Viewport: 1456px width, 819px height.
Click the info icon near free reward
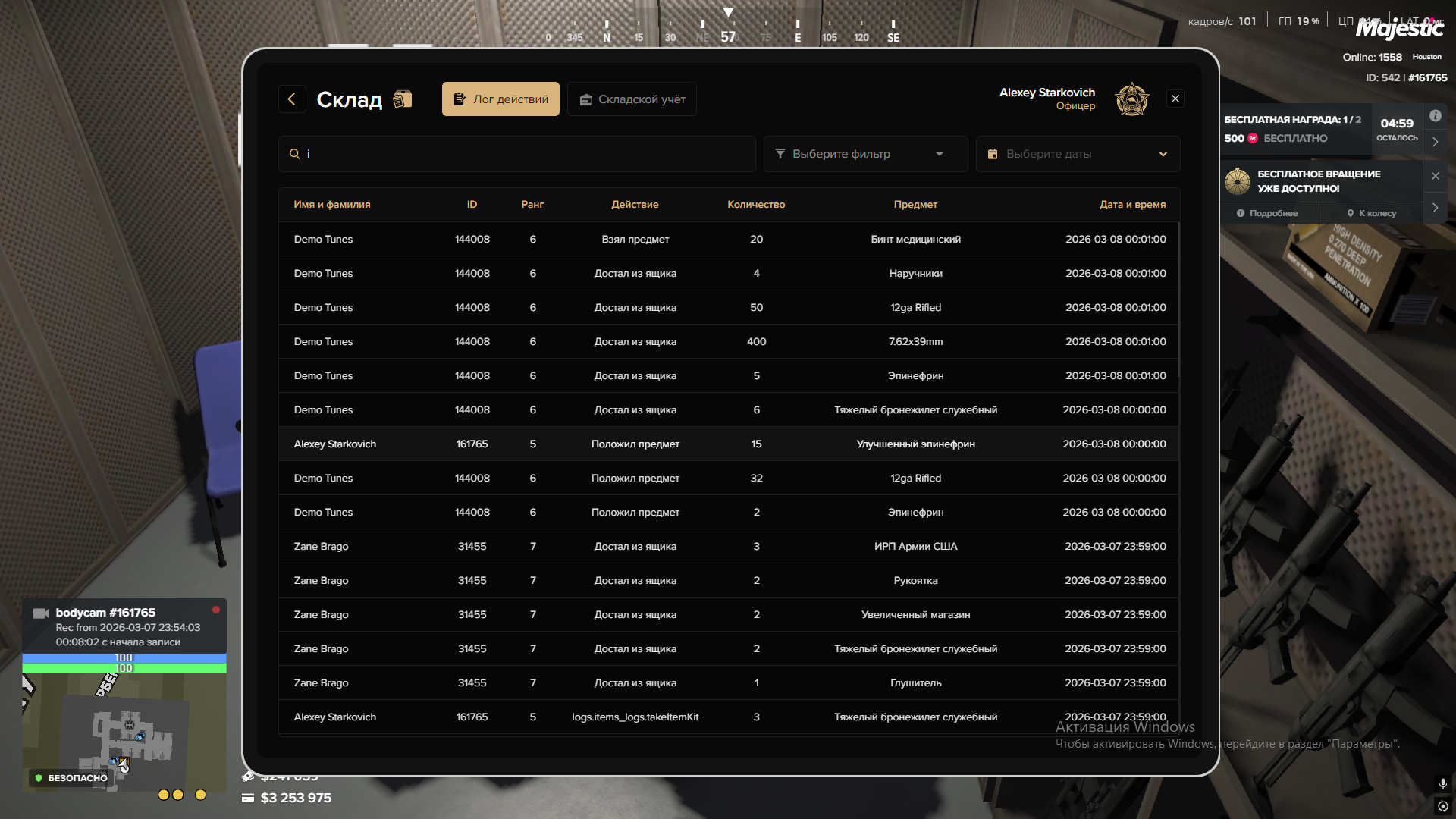pyautogui.click(x=1435, y=116)
